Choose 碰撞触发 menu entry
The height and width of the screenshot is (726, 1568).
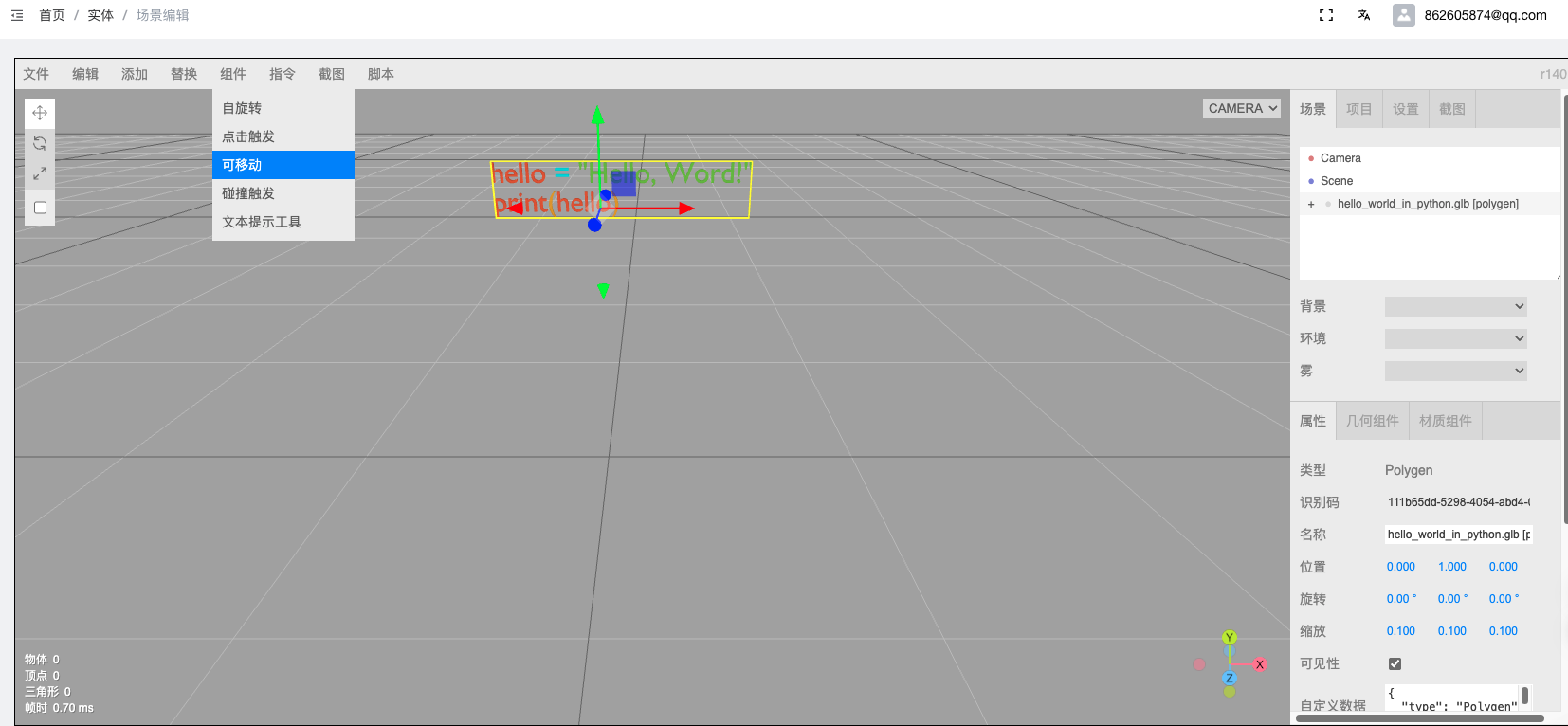283,193
